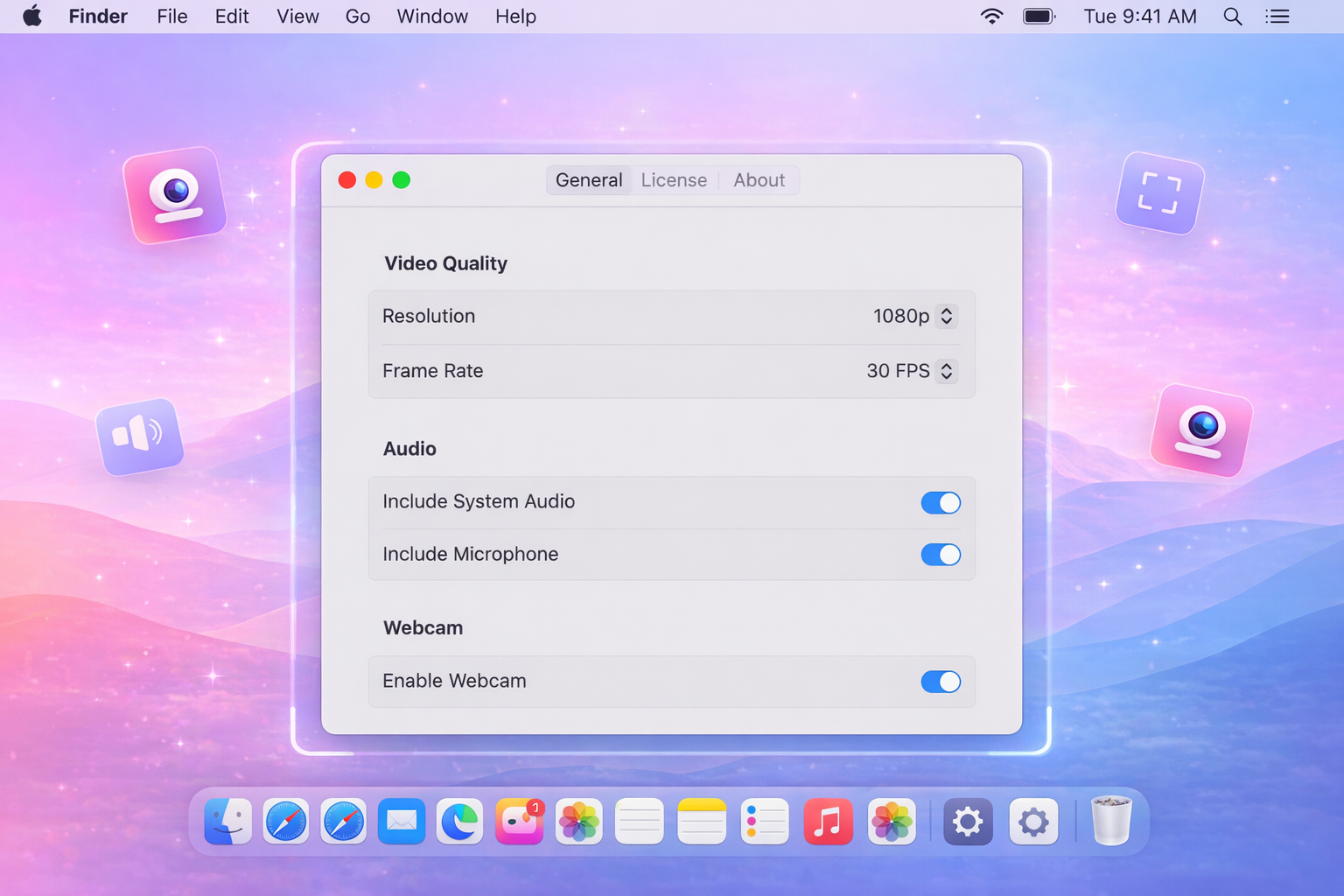This screenshot has height=896, width=1344.
Task: Disable Include System Audio
Action: pos(941,502)
